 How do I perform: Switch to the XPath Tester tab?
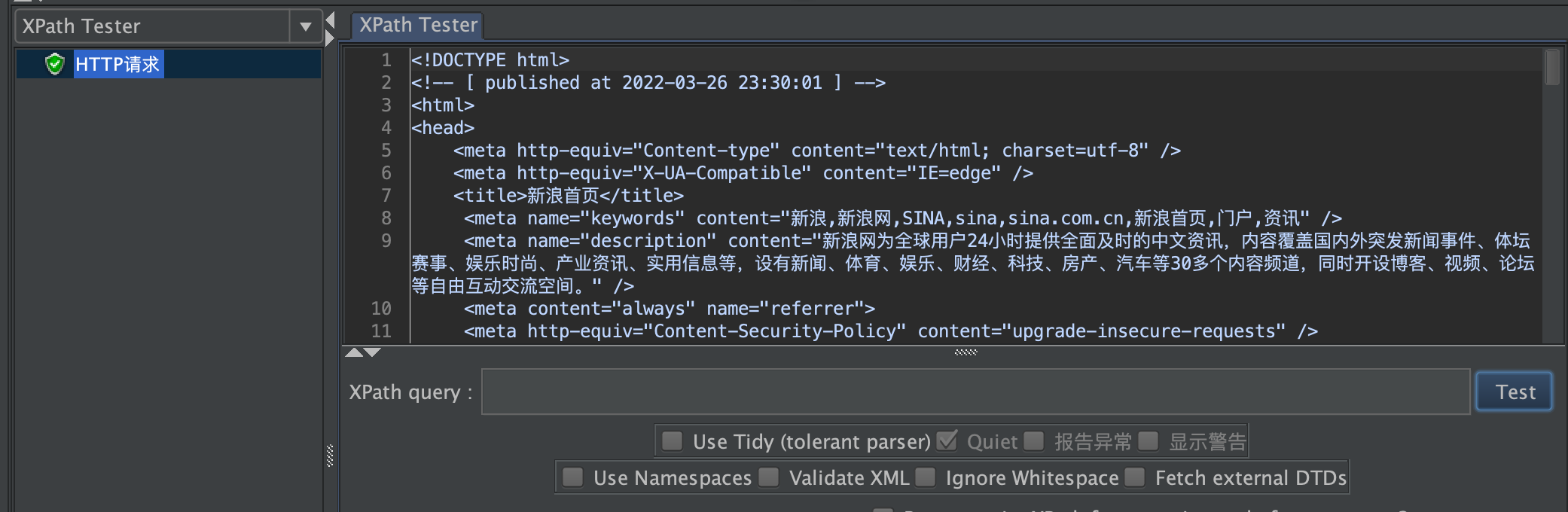[417, 24]
